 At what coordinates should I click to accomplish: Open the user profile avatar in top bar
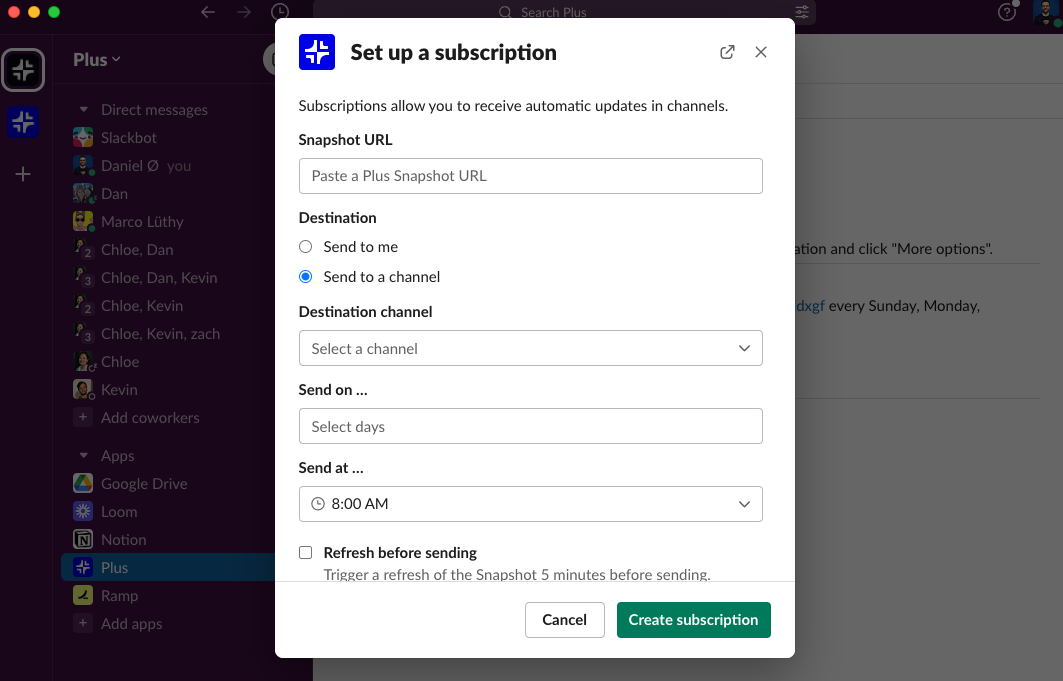point(1047,12)
